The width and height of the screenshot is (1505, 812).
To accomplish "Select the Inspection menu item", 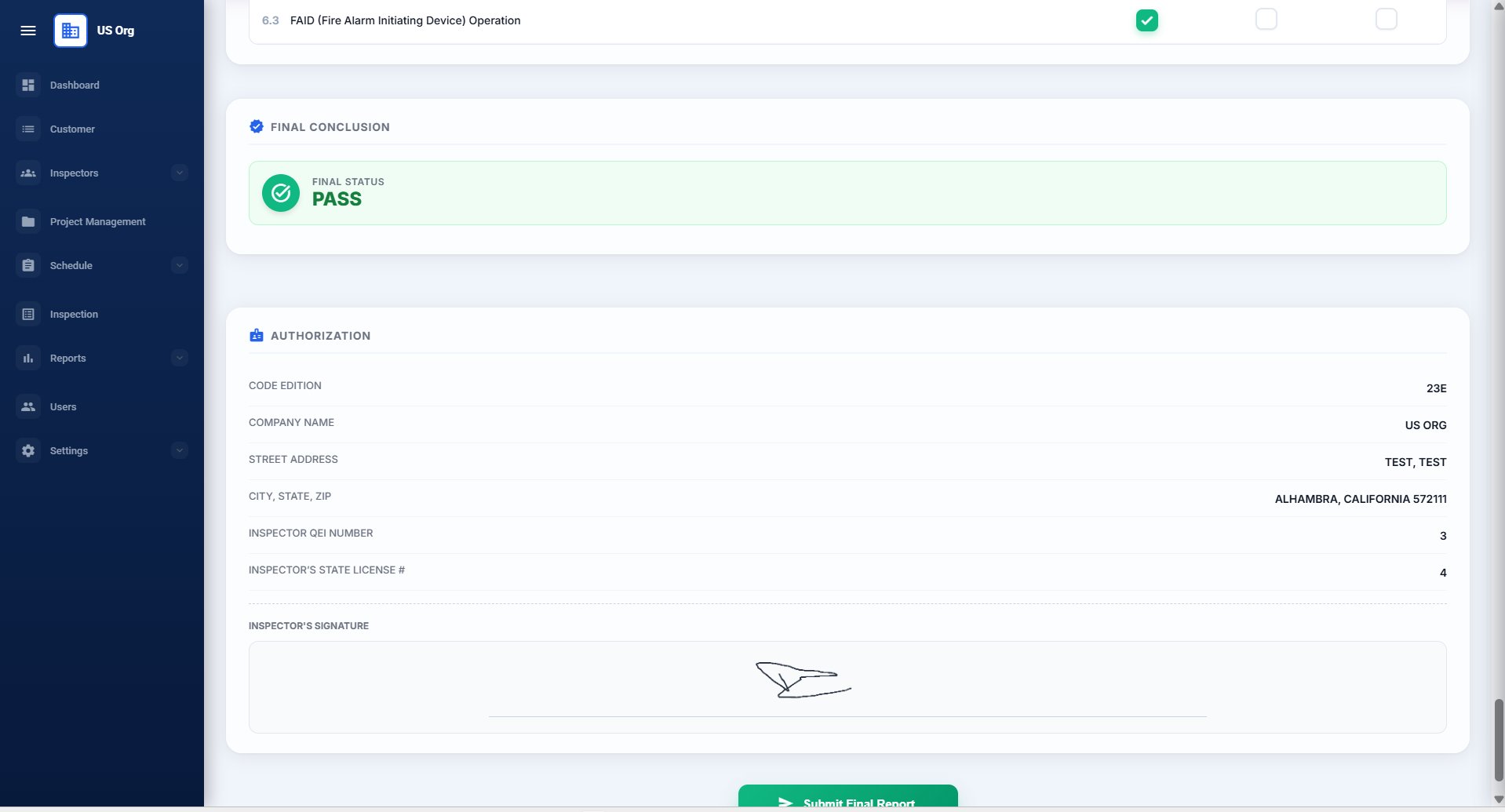I will pos(102,314).
